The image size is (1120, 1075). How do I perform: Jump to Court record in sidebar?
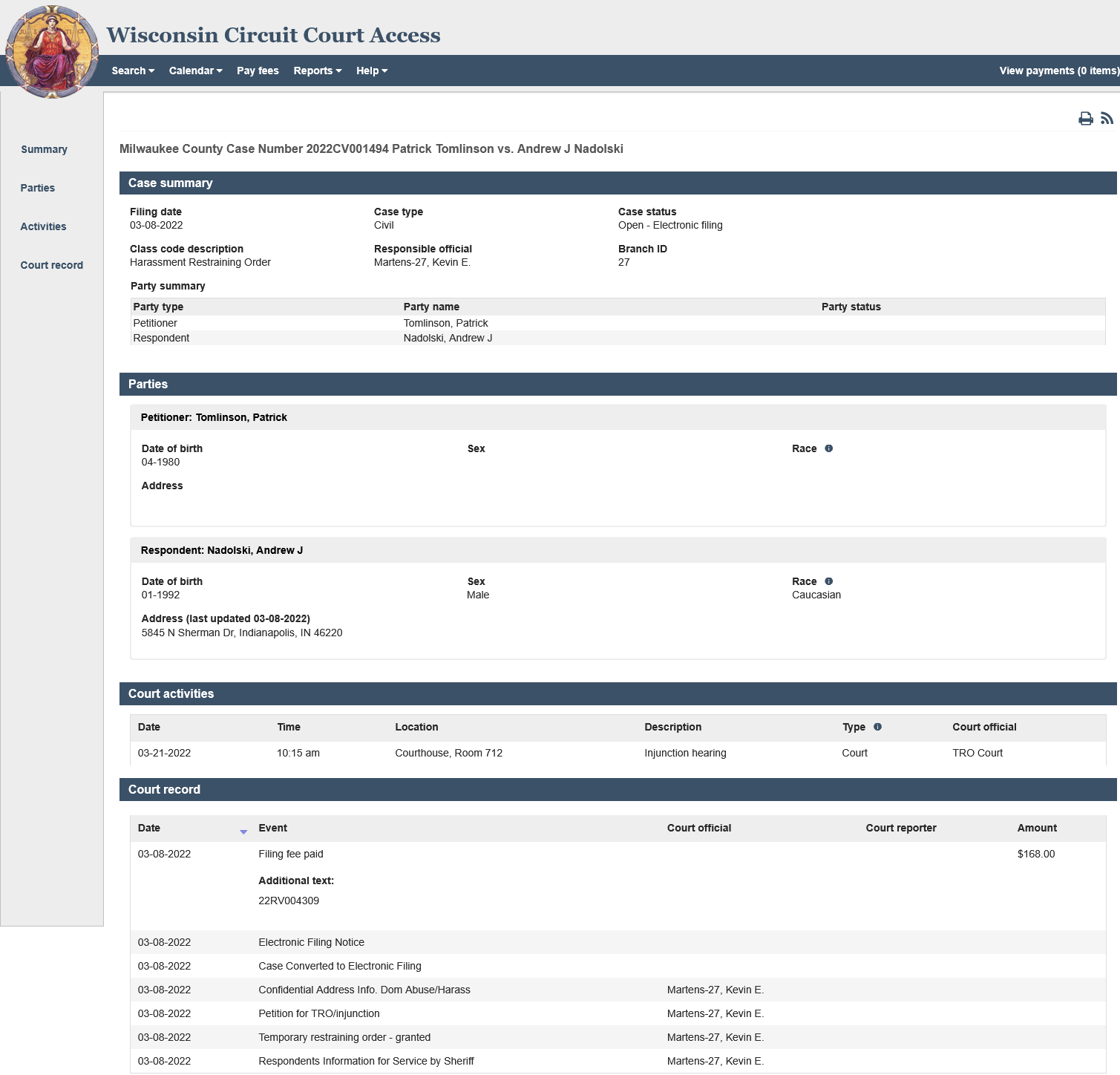click(51, 265)
